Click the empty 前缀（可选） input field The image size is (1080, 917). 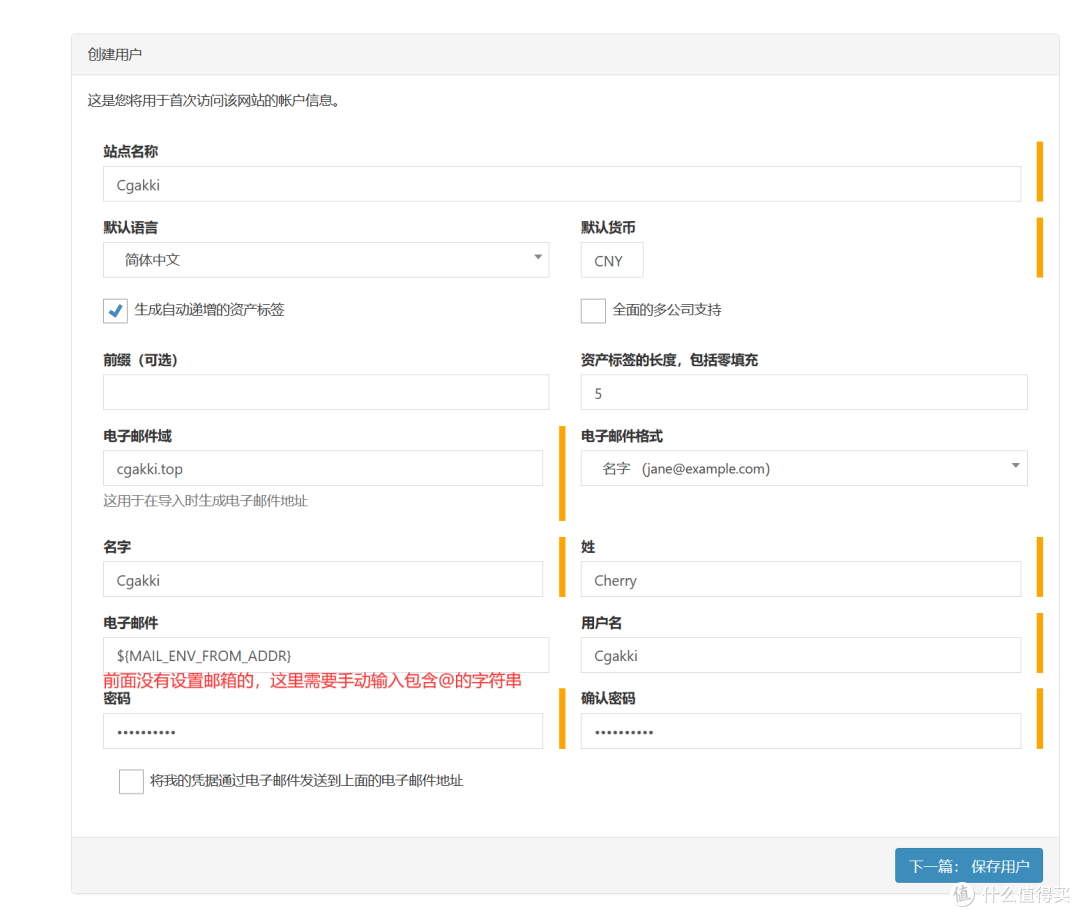click(x=326, y=392)
